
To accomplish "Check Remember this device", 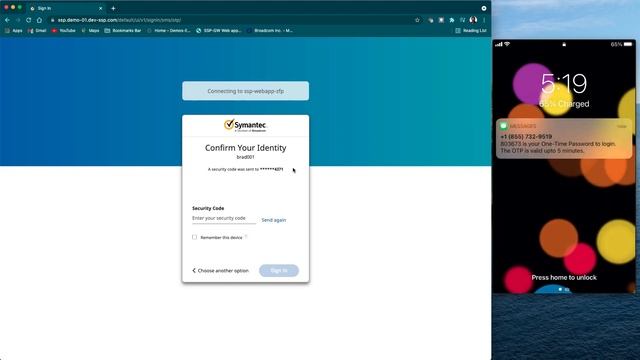I will 194,237.
